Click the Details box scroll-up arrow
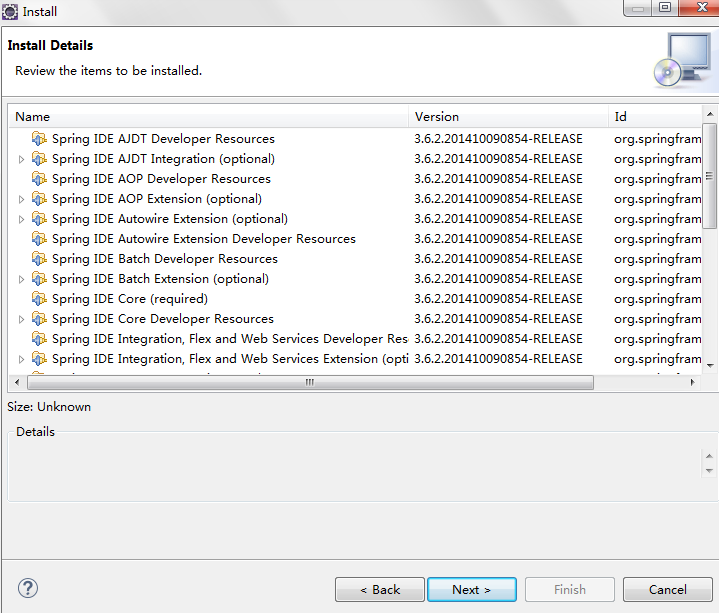The height and width of the screenshot is (613, 719). tap(709, 456)
